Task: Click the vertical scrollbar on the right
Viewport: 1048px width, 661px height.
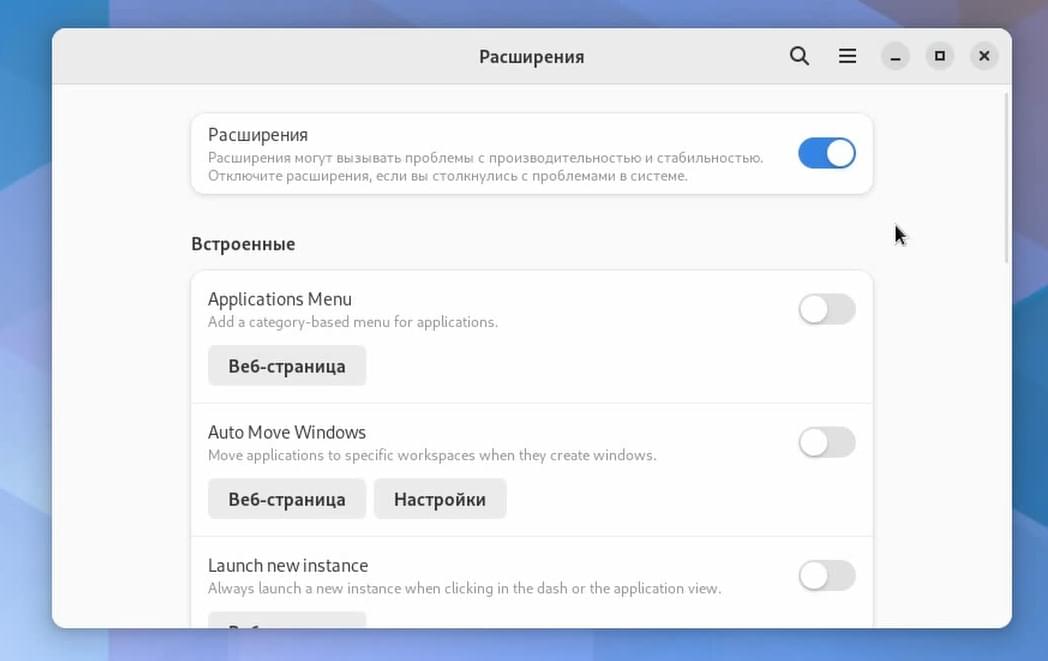Action: pyautogui.click(x=1007, y=178)
